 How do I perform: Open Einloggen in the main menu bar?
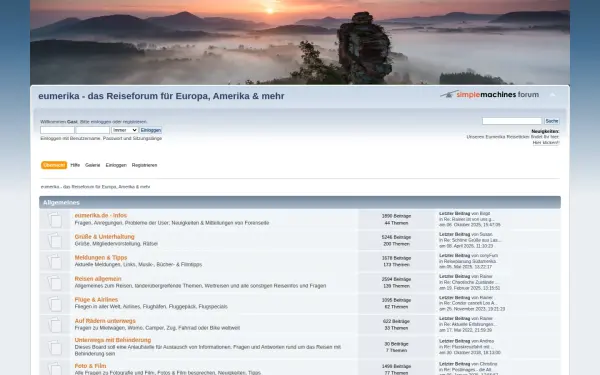tap(116, 165)
